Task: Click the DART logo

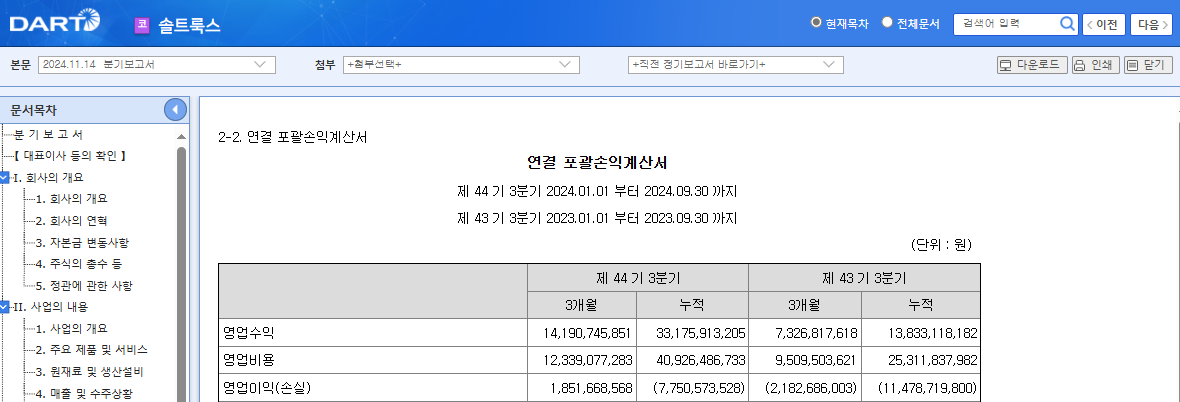Action: pyautogui.click(x=54, y=21)
